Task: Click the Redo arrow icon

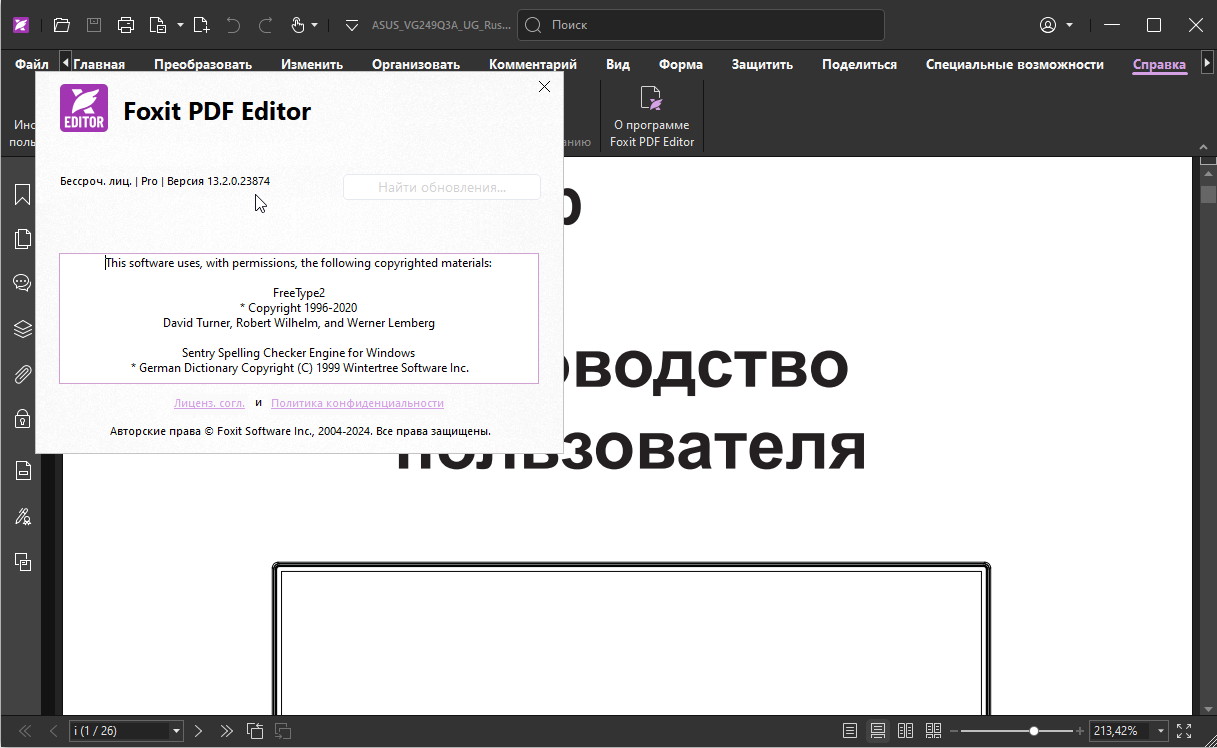Action: 265,25
